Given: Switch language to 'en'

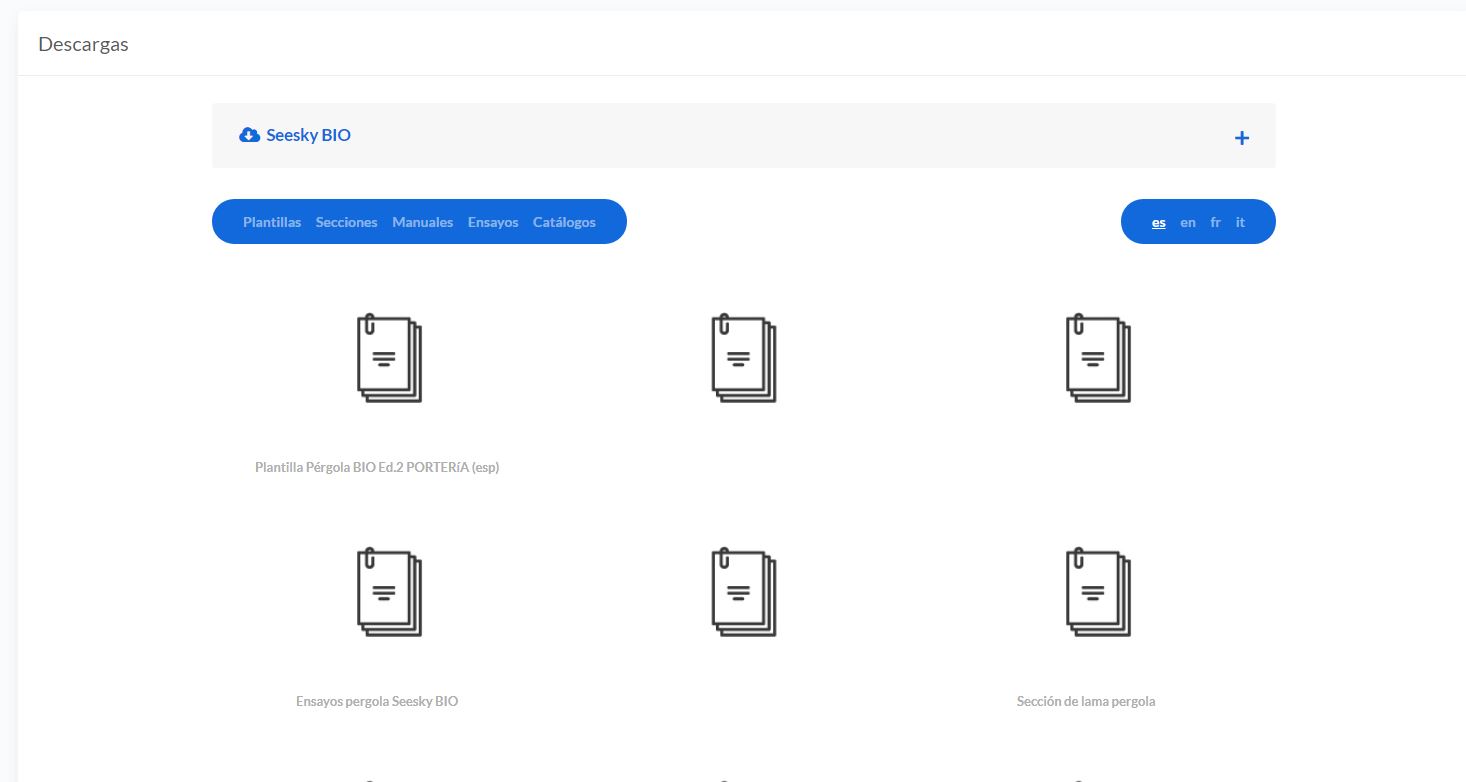Looking at the screenshot, I should pos(1188,222).
